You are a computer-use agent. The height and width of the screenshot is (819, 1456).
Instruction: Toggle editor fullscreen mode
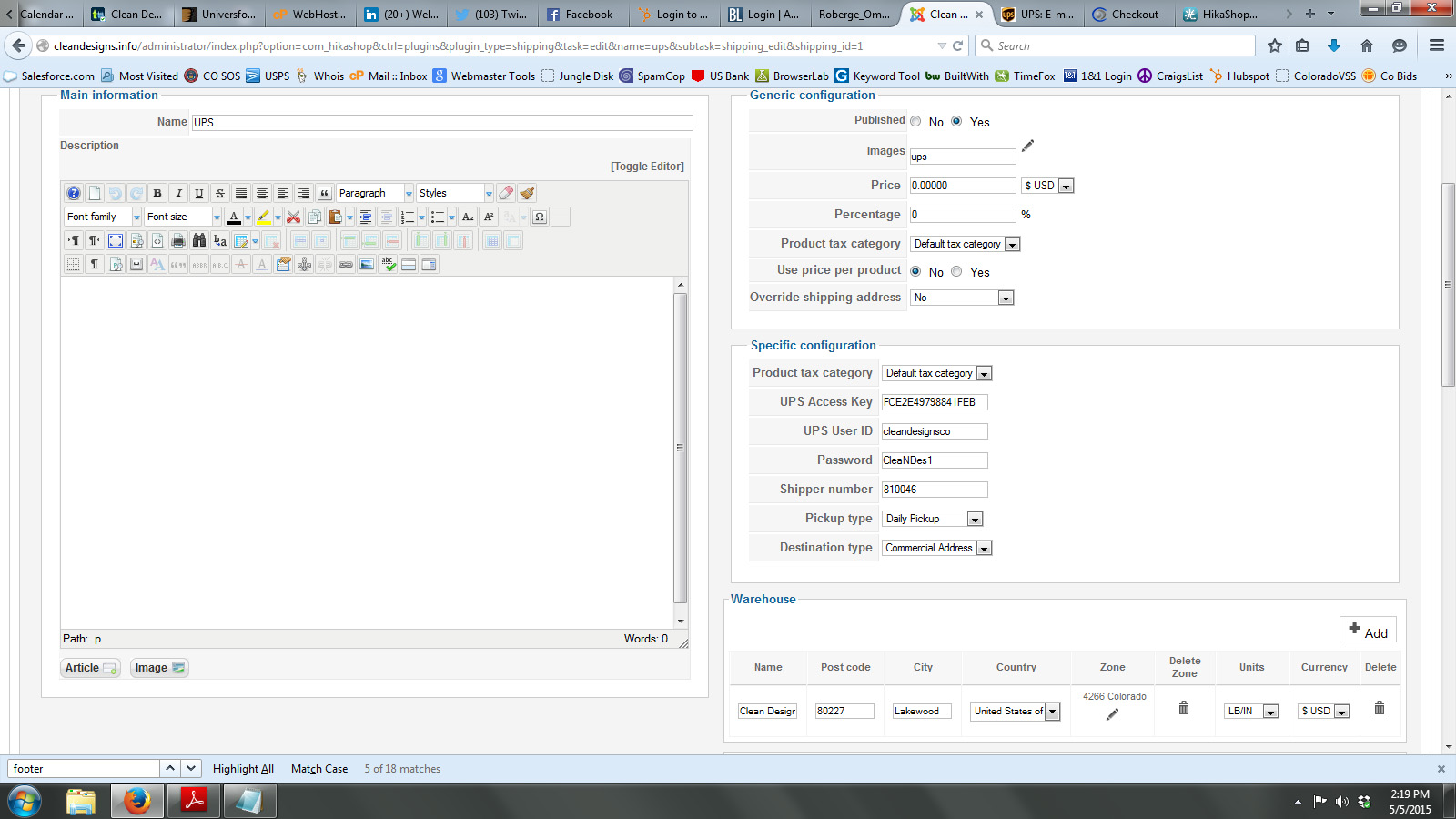coord(116,240)
